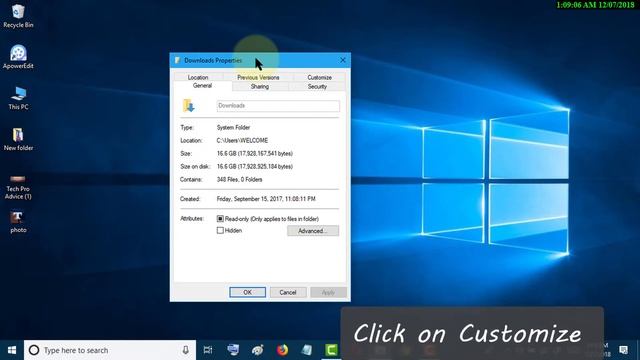Image resolution: width=640 pixels, height=360 pixels.
Task: Click the OK button
Action: pos(247,292)
